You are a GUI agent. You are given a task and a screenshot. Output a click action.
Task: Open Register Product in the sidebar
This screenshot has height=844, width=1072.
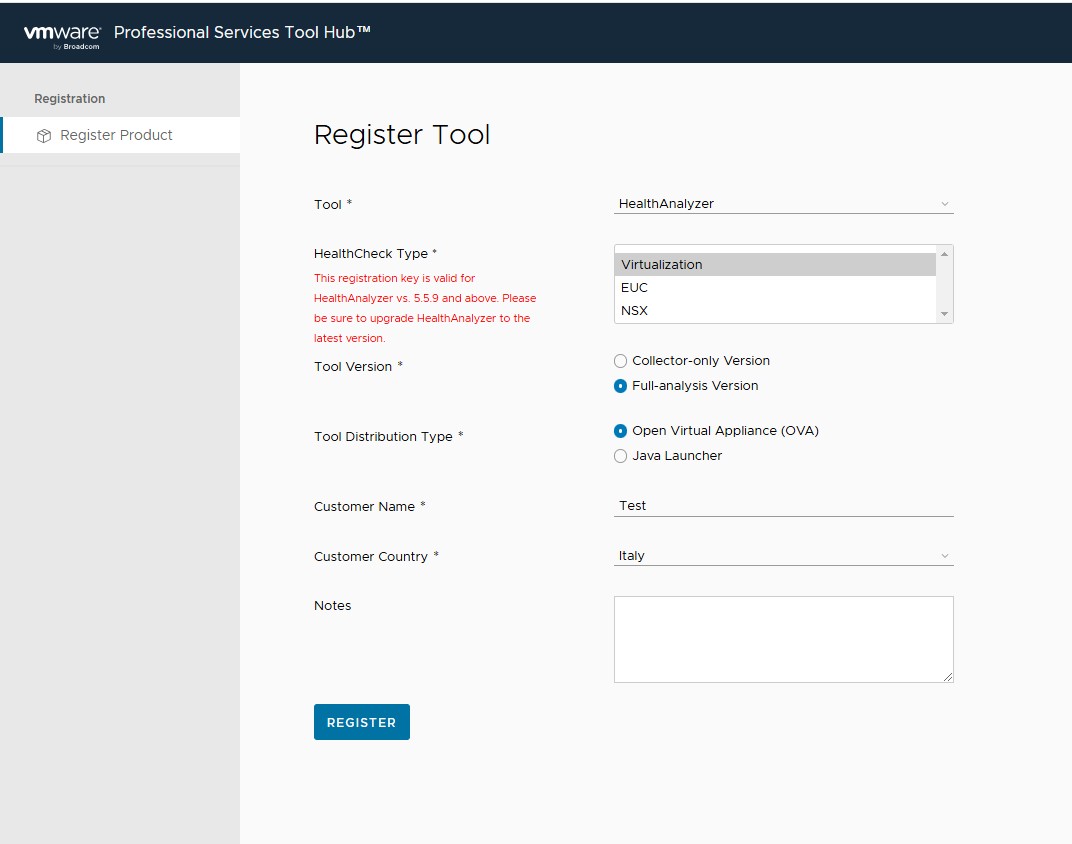[x=121, y=135]
